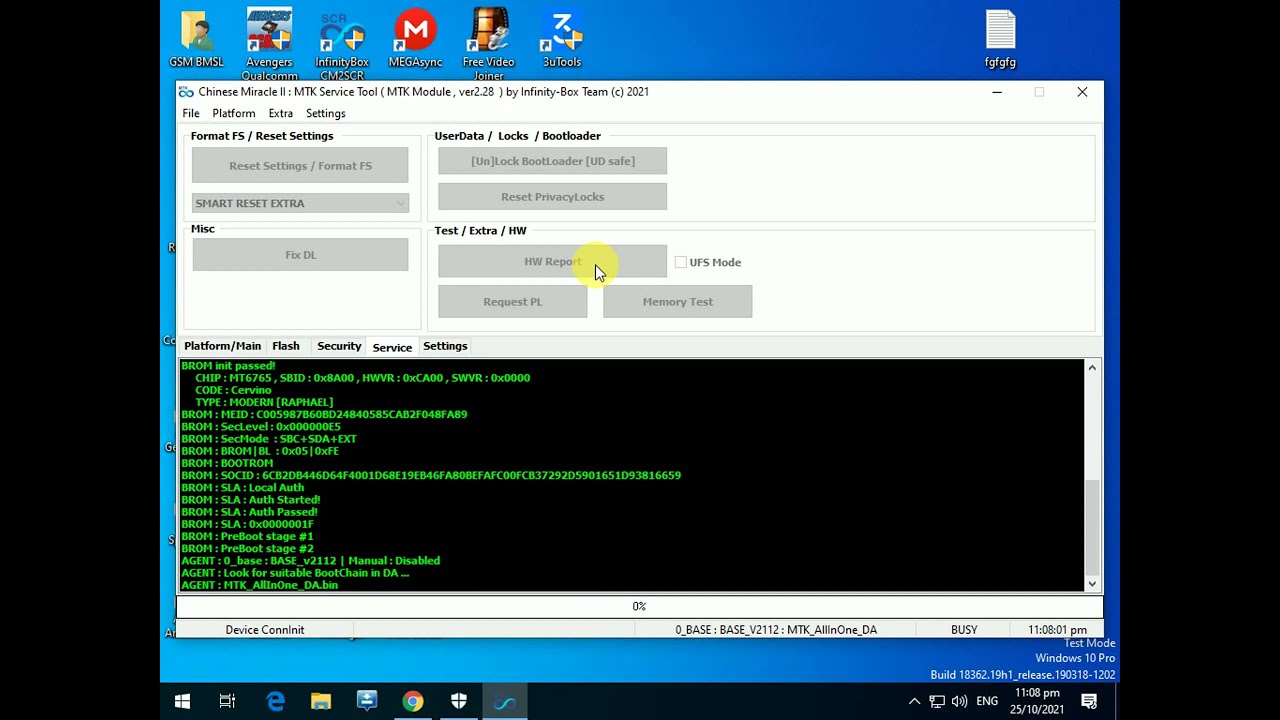Launch Microsoft Edge from the taskbar
This screenshot has height=720, width=1280.
tap(275, 702)
